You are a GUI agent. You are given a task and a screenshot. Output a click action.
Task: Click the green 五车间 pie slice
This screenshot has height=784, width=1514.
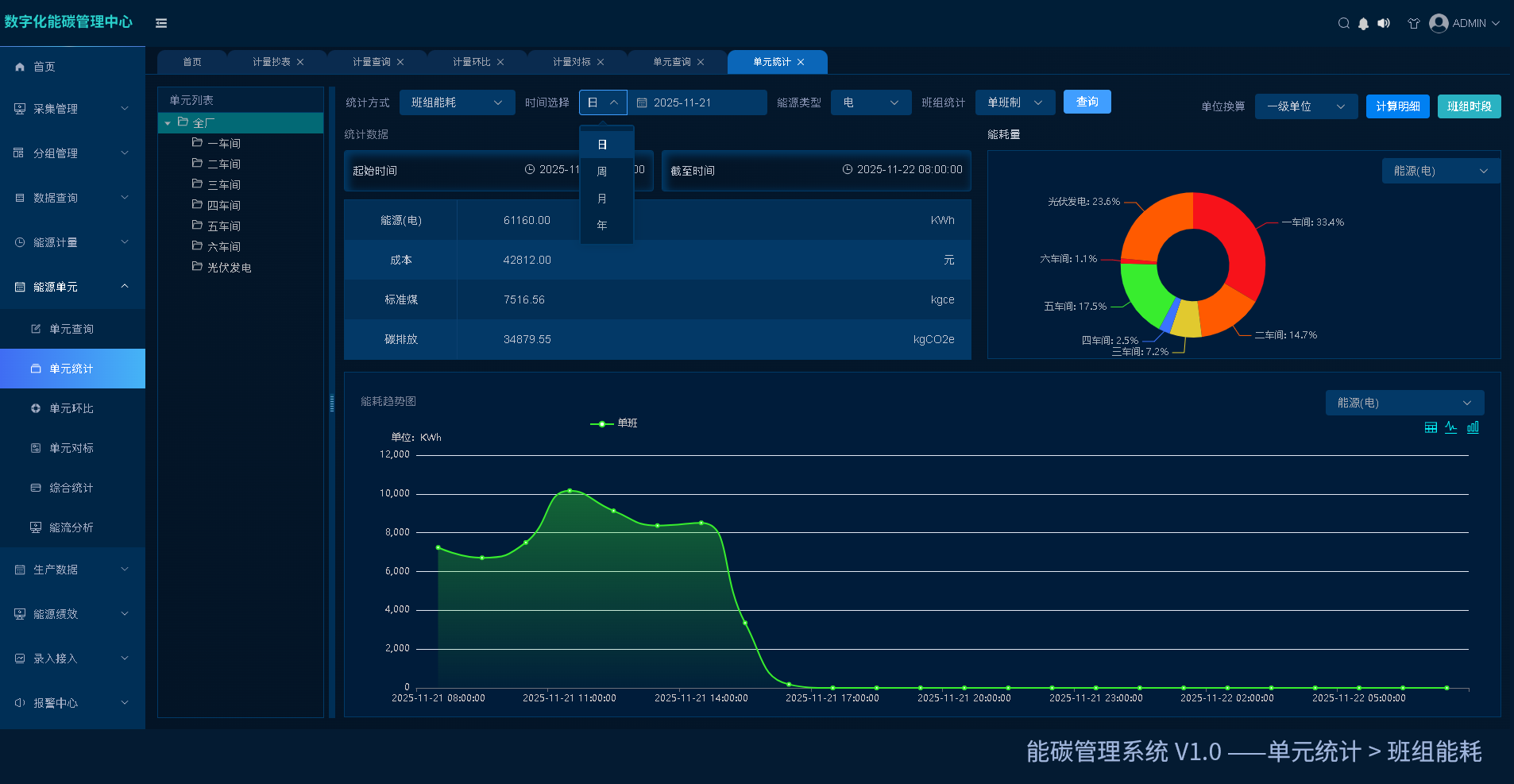pos(1144,292)
